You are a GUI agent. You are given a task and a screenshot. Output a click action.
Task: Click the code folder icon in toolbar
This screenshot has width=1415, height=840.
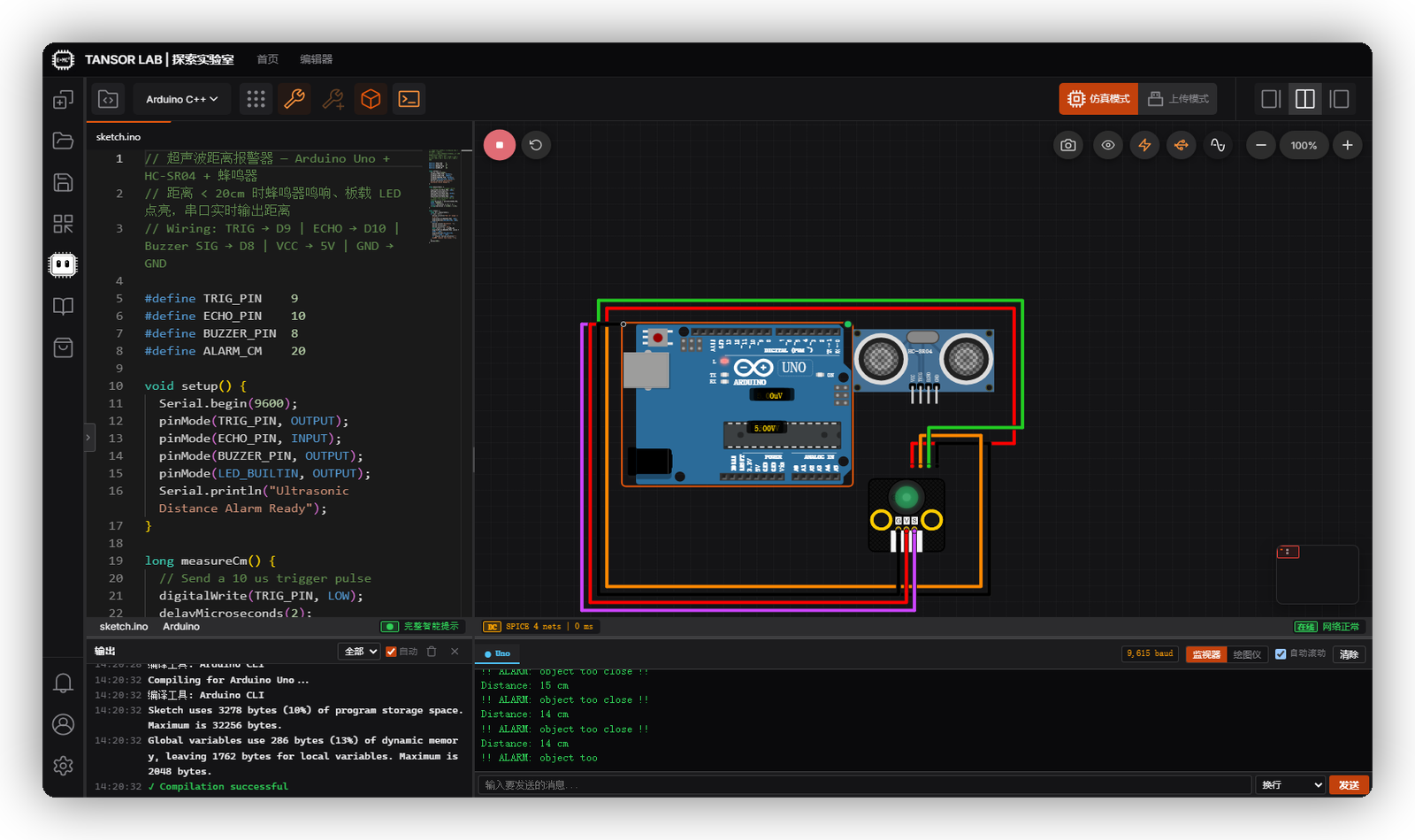tap(108, 99)
